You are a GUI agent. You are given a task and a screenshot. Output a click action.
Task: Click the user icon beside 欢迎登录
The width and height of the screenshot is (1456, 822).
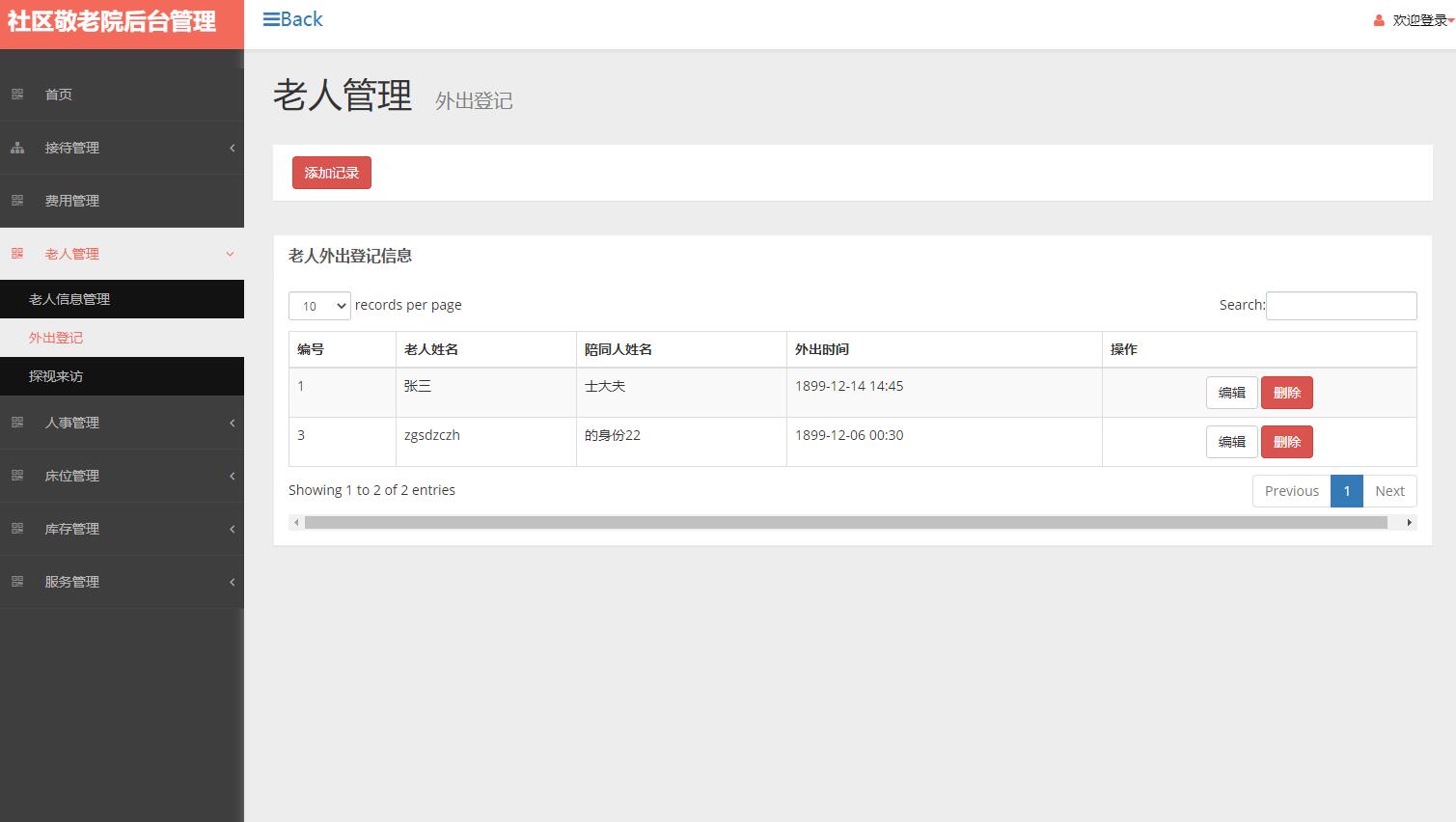pos(1379,19)
